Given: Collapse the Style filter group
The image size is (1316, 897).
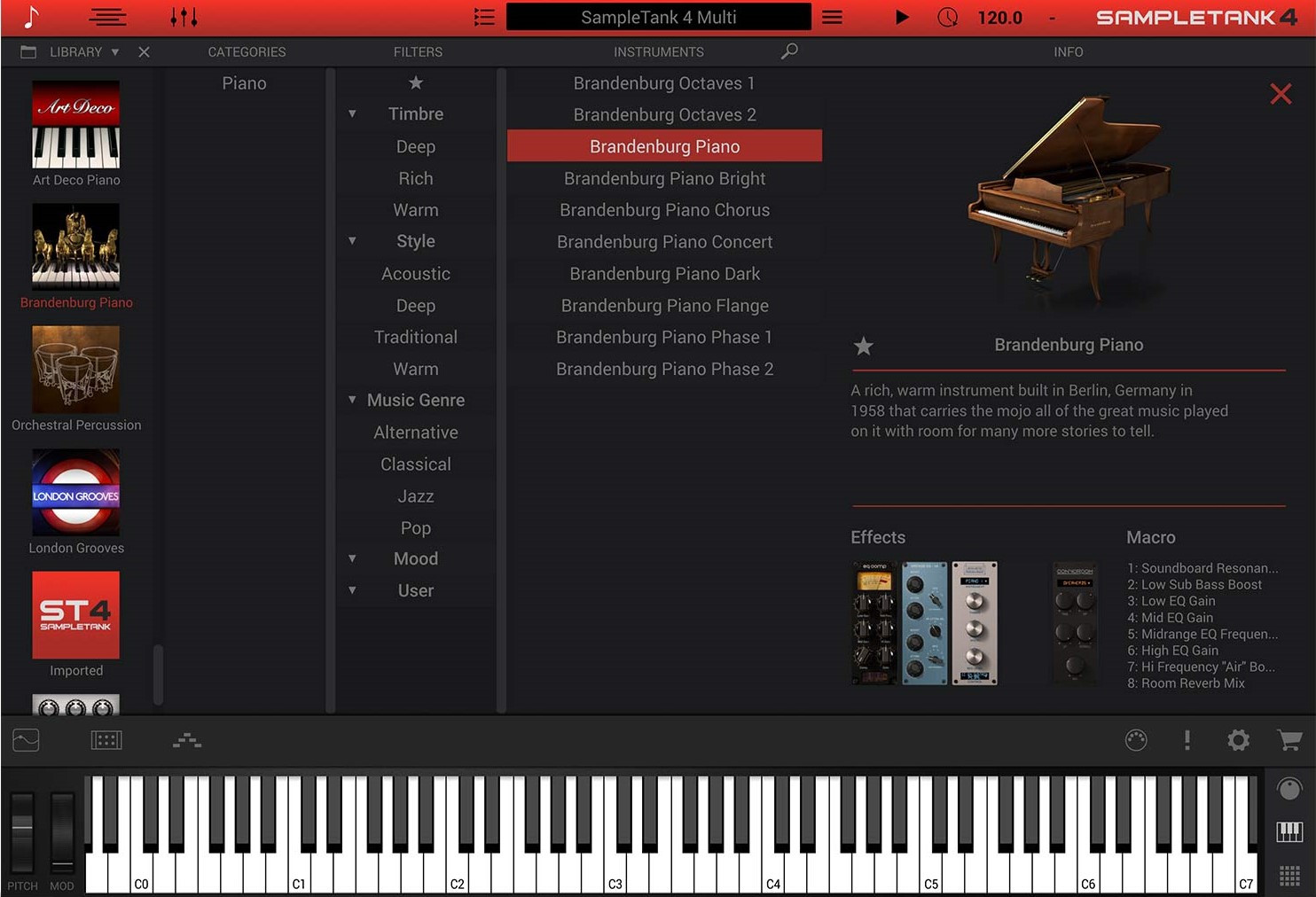Looking at the screenshot, I should coord(352,241).
